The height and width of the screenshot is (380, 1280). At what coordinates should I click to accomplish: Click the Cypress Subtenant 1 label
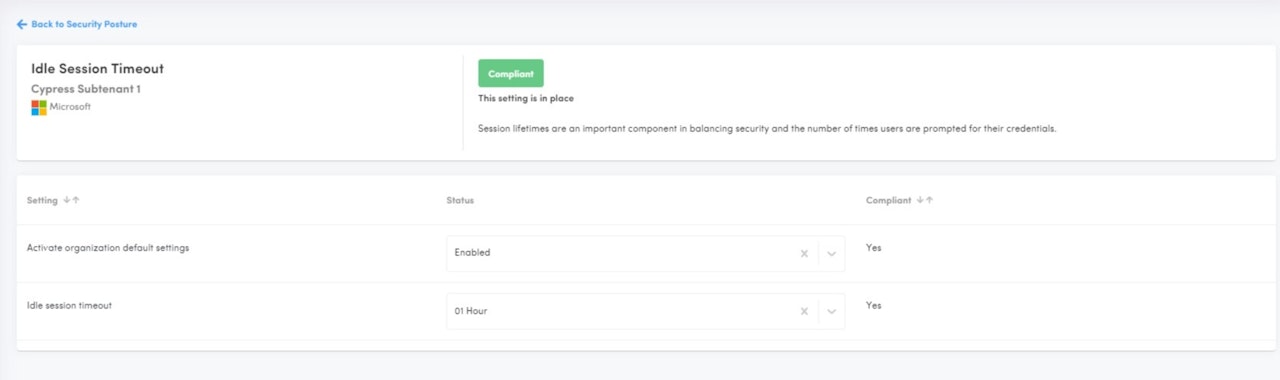[86, 89]
